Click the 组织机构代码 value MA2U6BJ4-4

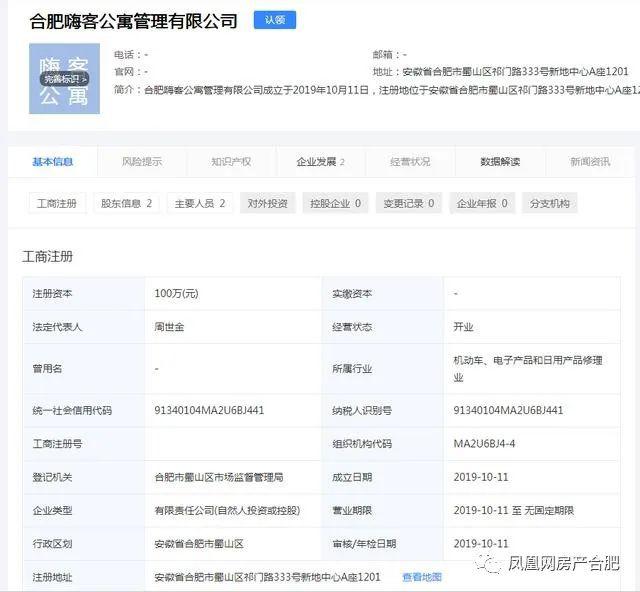tap(484, 444)
